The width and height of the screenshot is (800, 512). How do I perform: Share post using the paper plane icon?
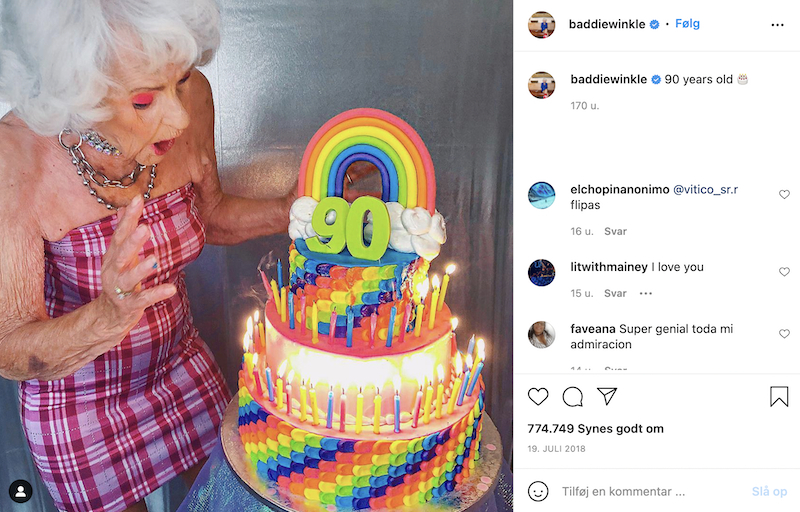[607, 396]
